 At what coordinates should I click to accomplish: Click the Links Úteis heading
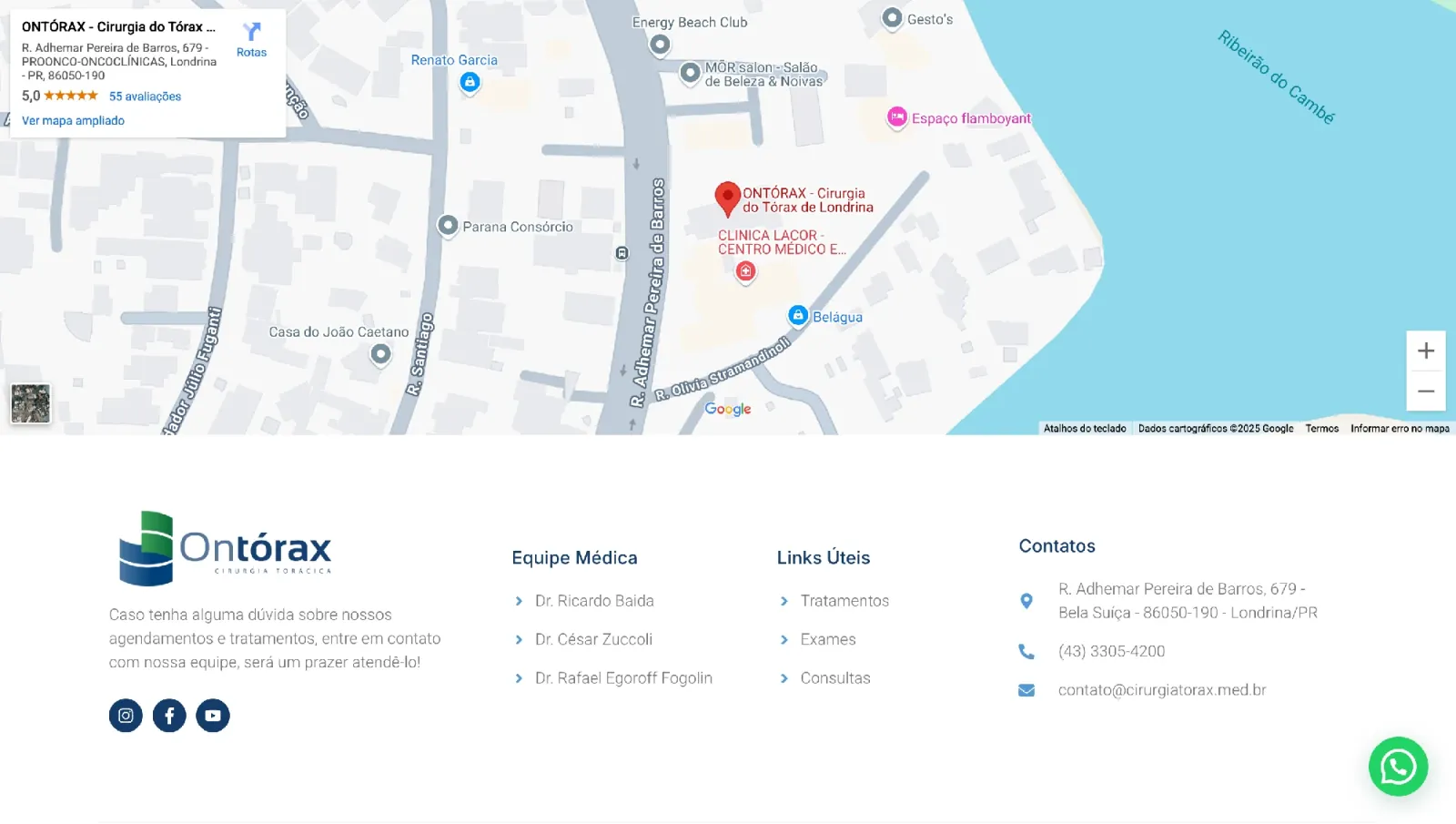824,558
